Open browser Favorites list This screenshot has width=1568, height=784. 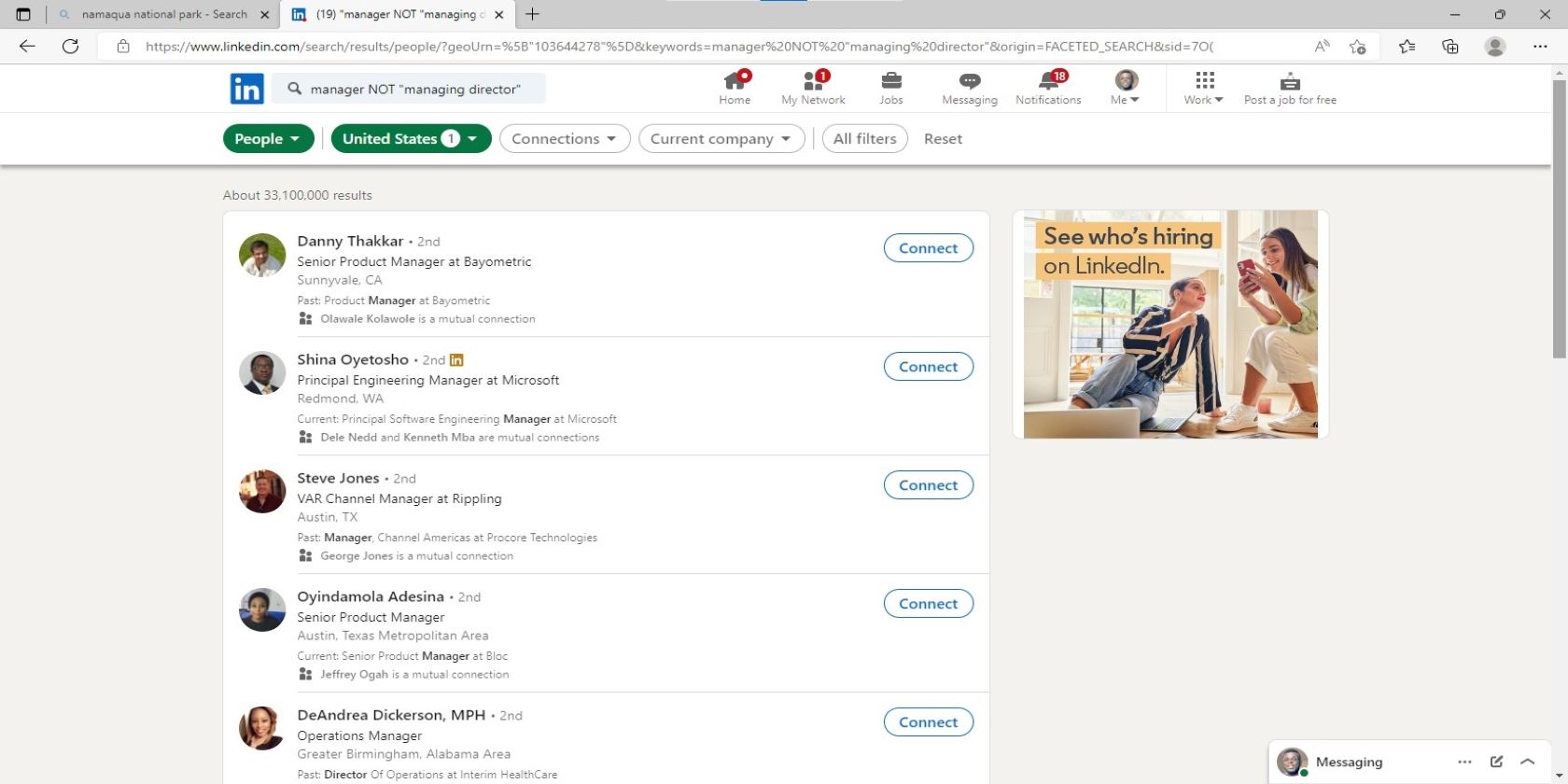[1407, 46]
